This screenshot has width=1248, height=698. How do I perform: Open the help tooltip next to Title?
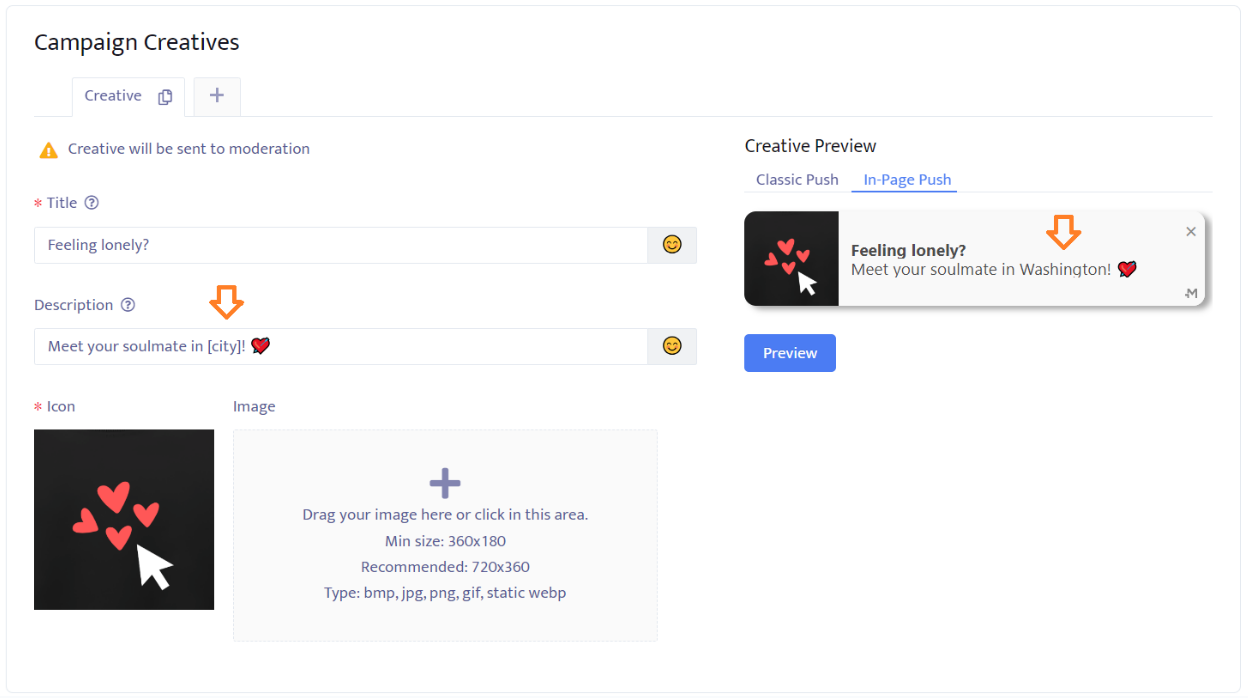point(92,203)
